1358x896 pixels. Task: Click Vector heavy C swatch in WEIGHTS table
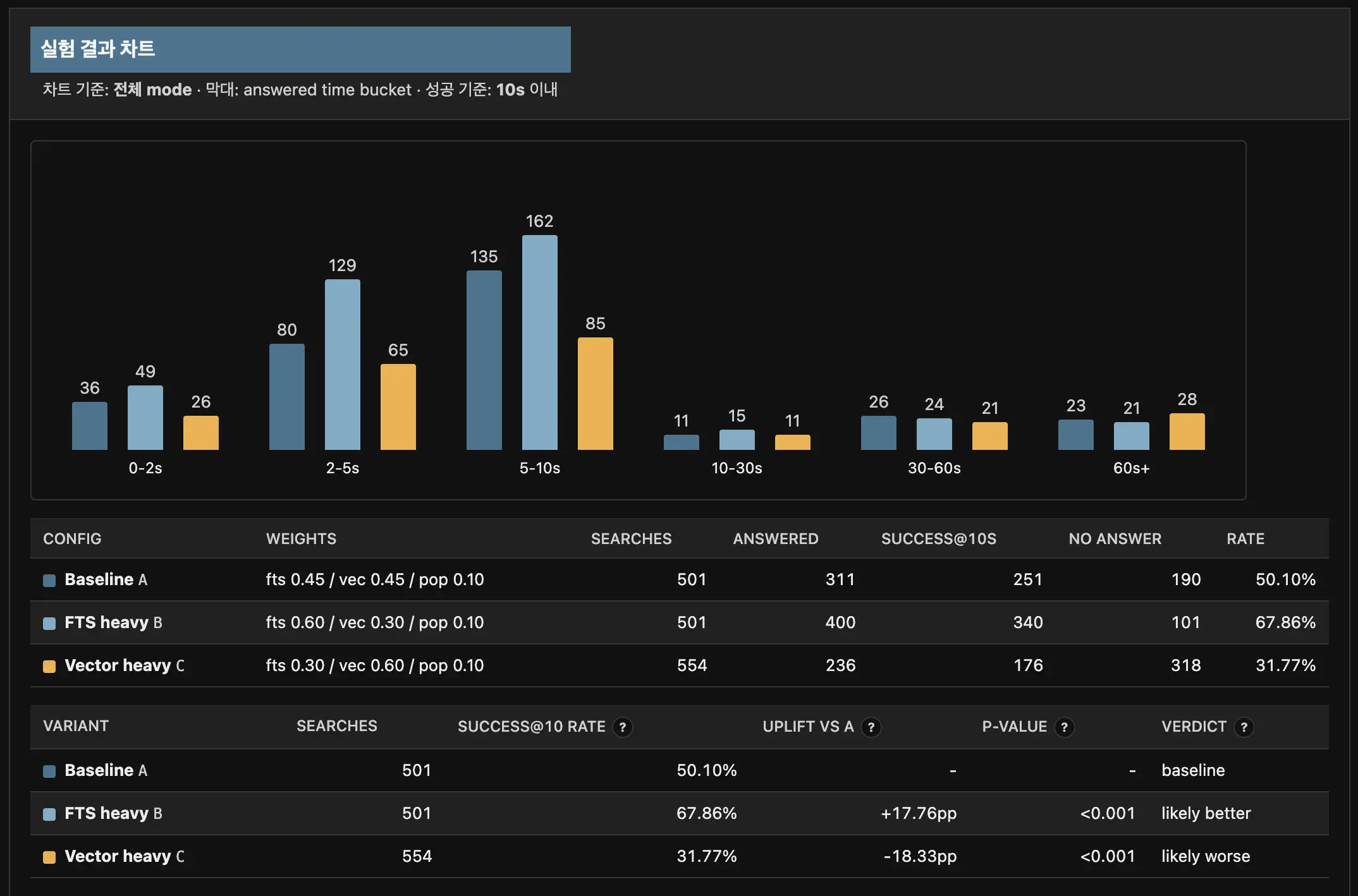point(49,666)
